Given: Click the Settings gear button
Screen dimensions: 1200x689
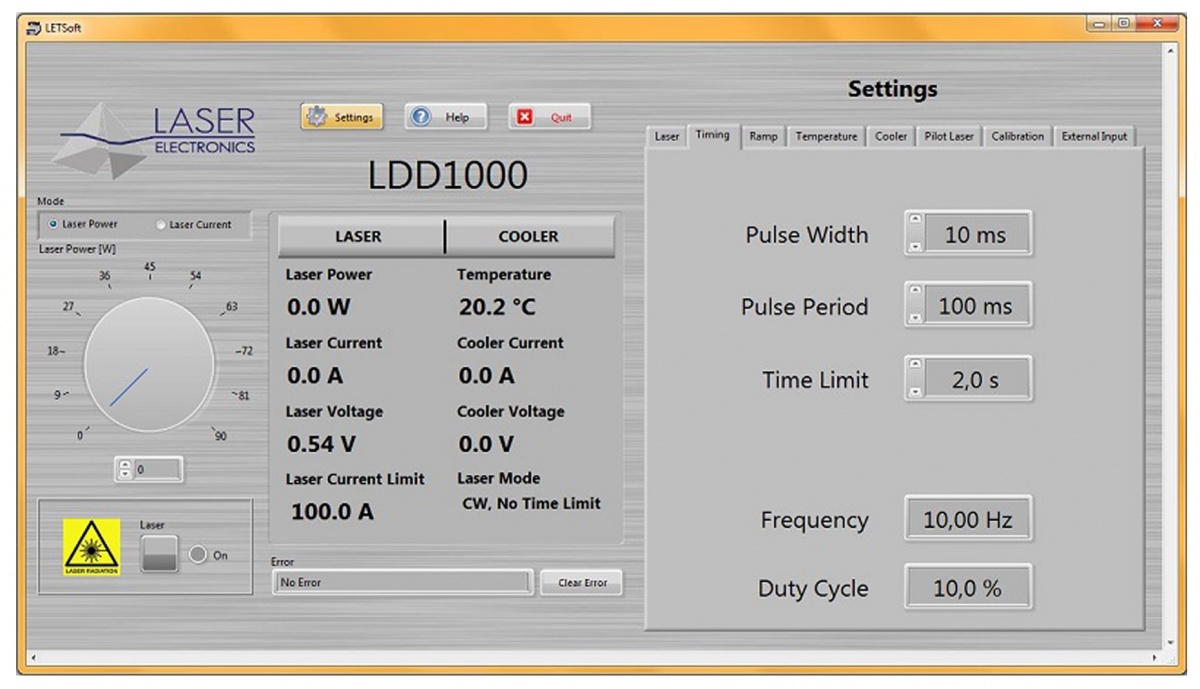Looking at the screenshot, I should (340, 117).
